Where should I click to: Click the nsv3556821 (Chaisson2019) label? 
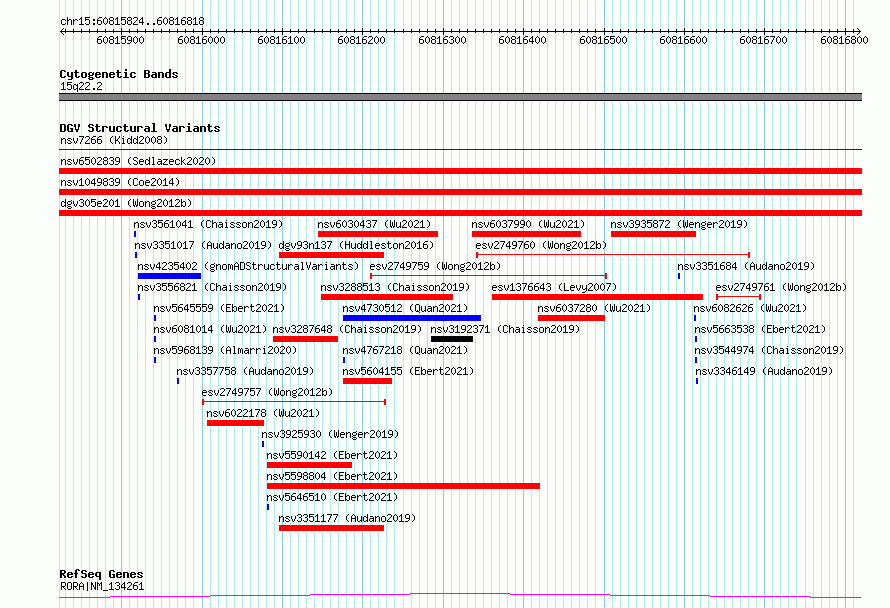212,287
